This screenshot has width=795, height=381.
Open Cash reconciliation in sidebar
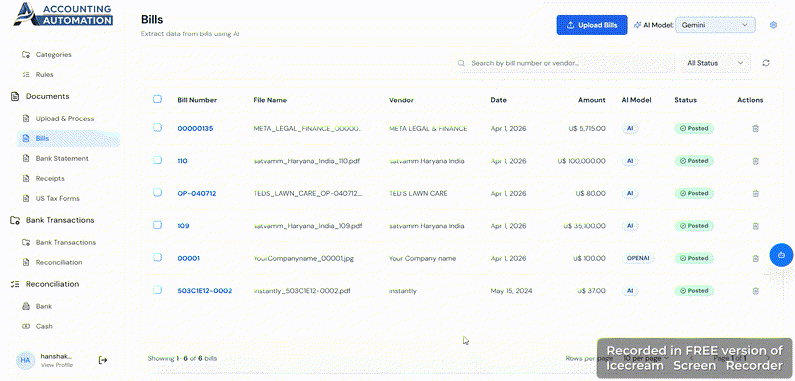(44, 326)
